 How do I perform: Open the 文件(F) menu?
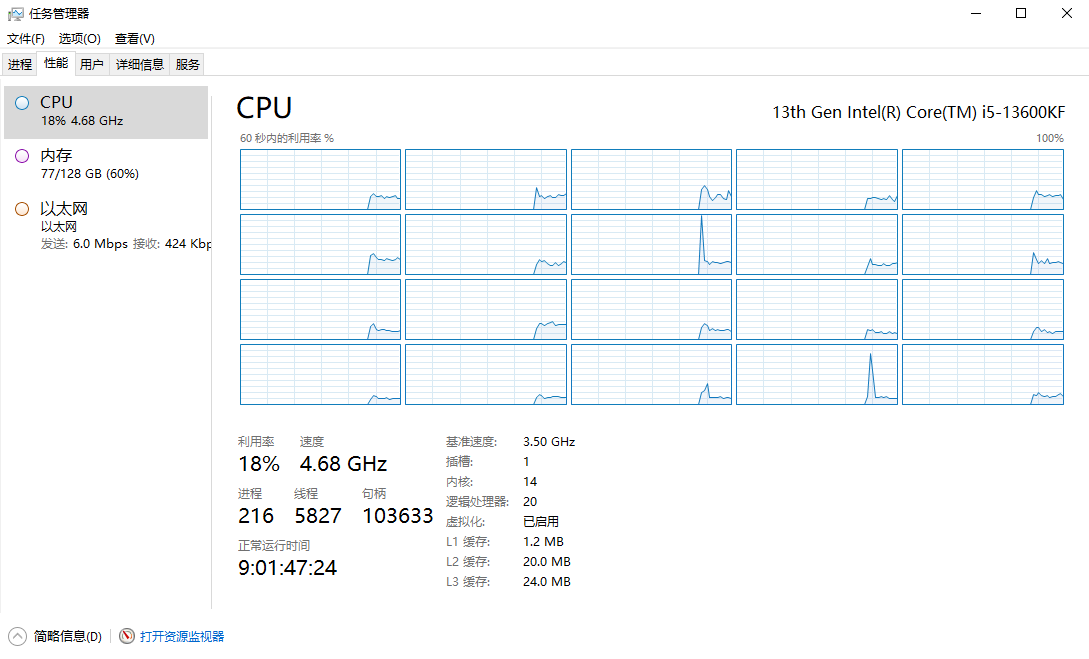click(26, 39)
